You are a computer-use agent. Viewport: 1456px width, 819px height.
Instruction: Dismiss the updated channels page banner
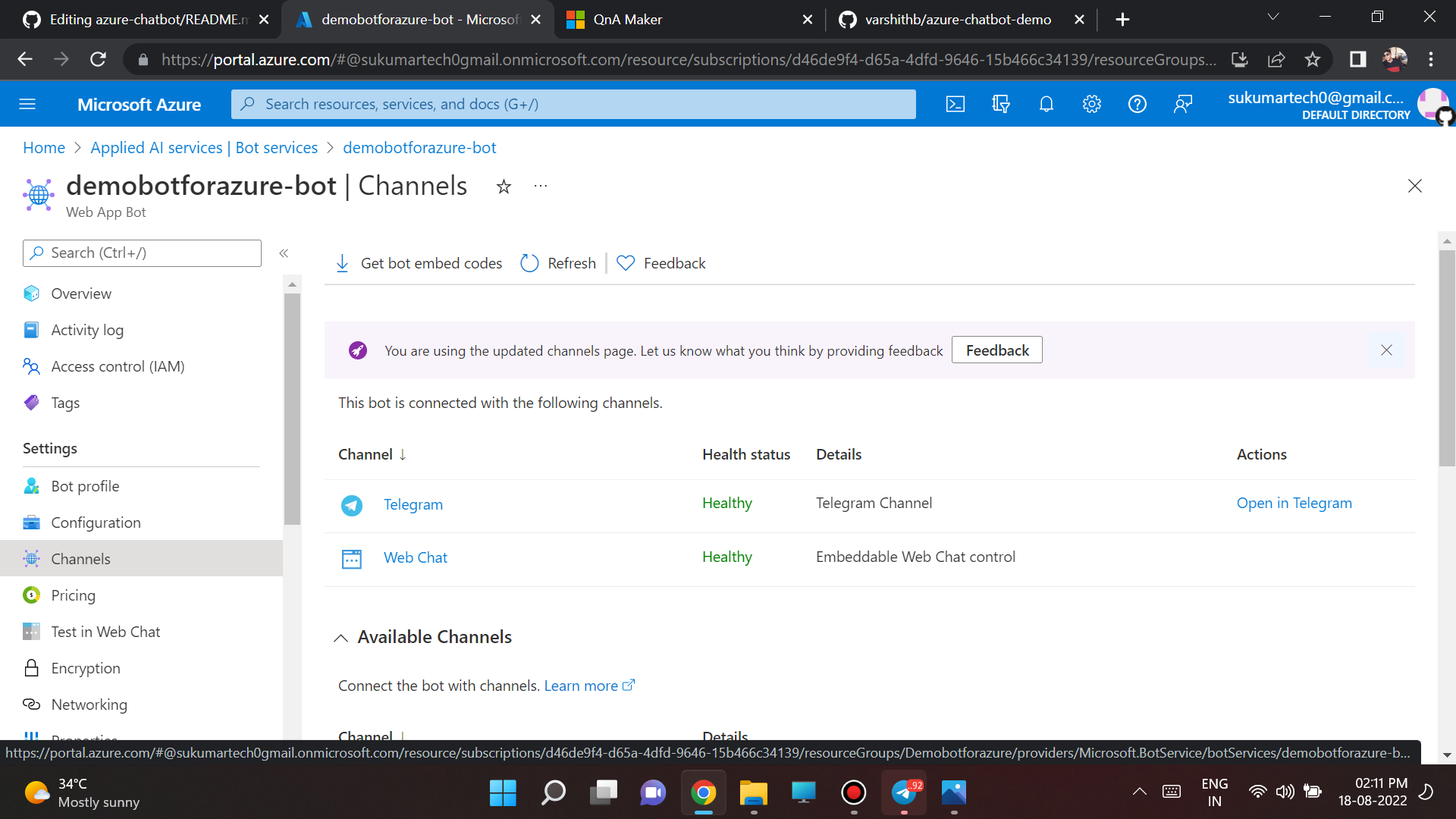(1386, 350)
